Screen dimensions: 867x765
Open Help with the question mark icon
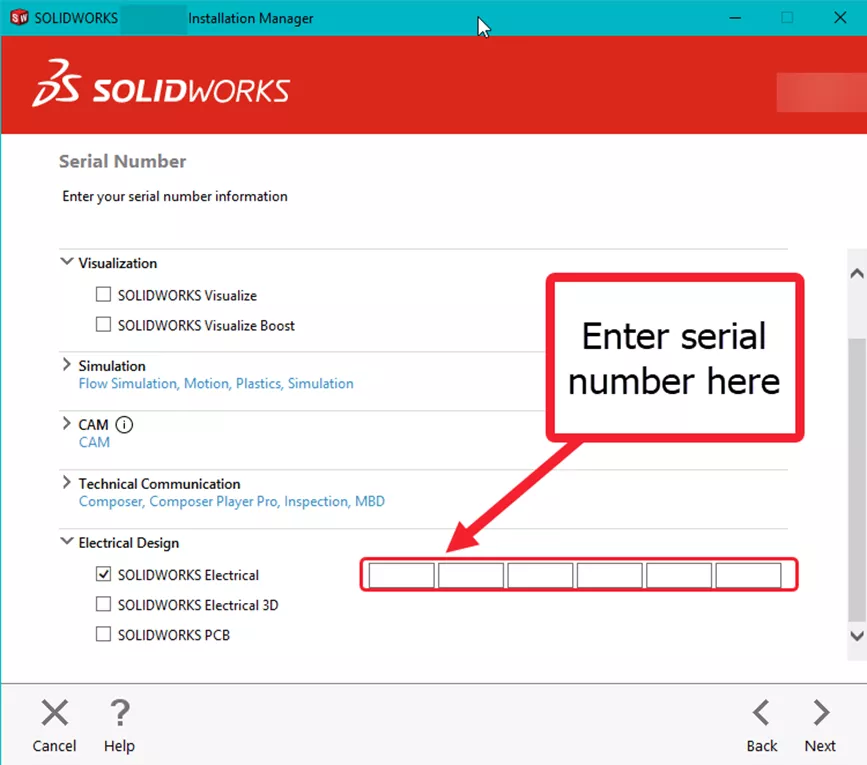[x=119, y=712]
